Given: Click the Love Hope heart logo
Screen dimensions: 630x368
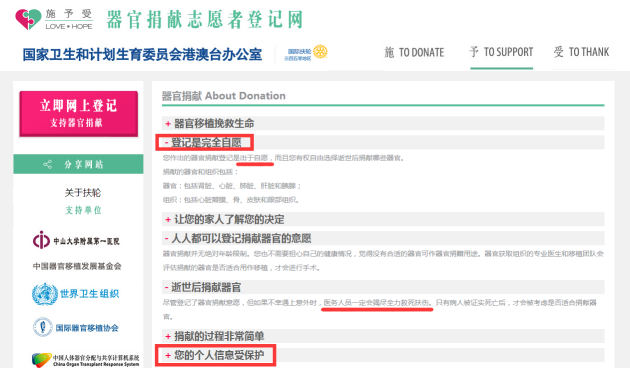Looking at the screenshot, I should (29, 19).
